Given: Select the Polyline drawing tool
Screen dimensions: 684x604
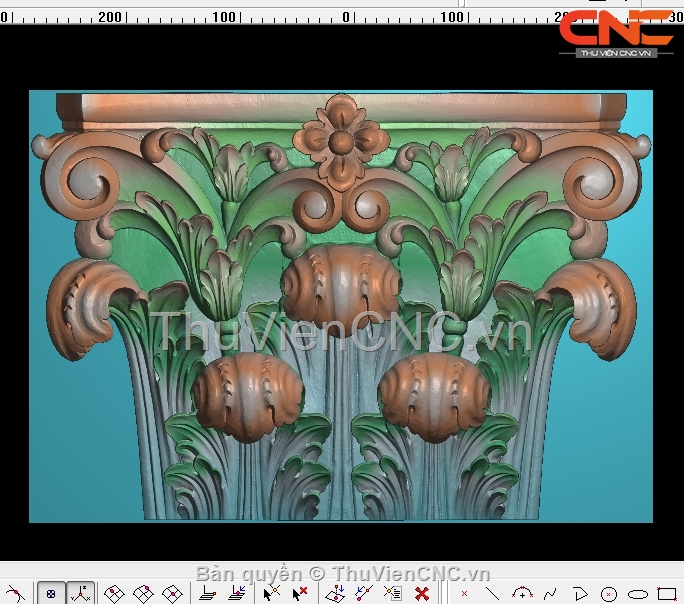Looking at the screenshot, I should coord(579,593).
